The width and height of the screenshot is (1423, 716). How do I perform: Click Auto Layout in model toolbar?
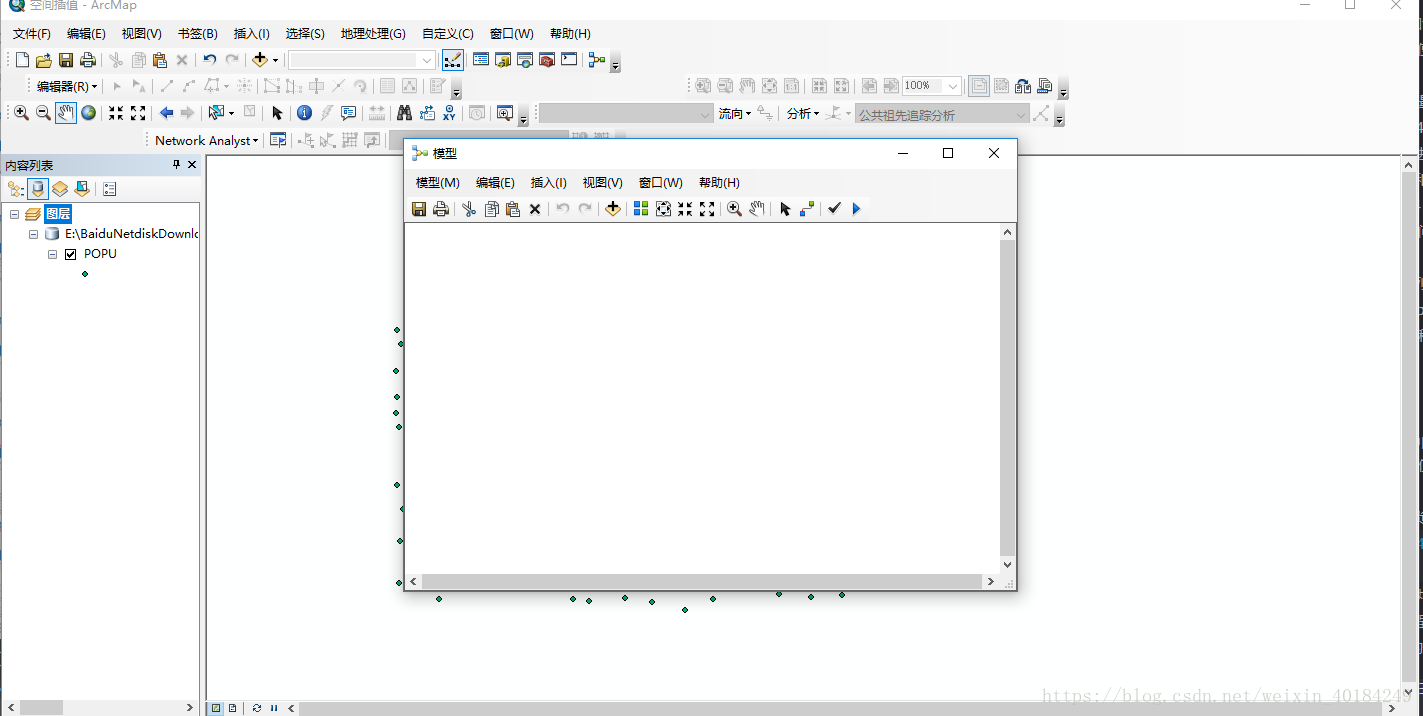tap(641, 208)
